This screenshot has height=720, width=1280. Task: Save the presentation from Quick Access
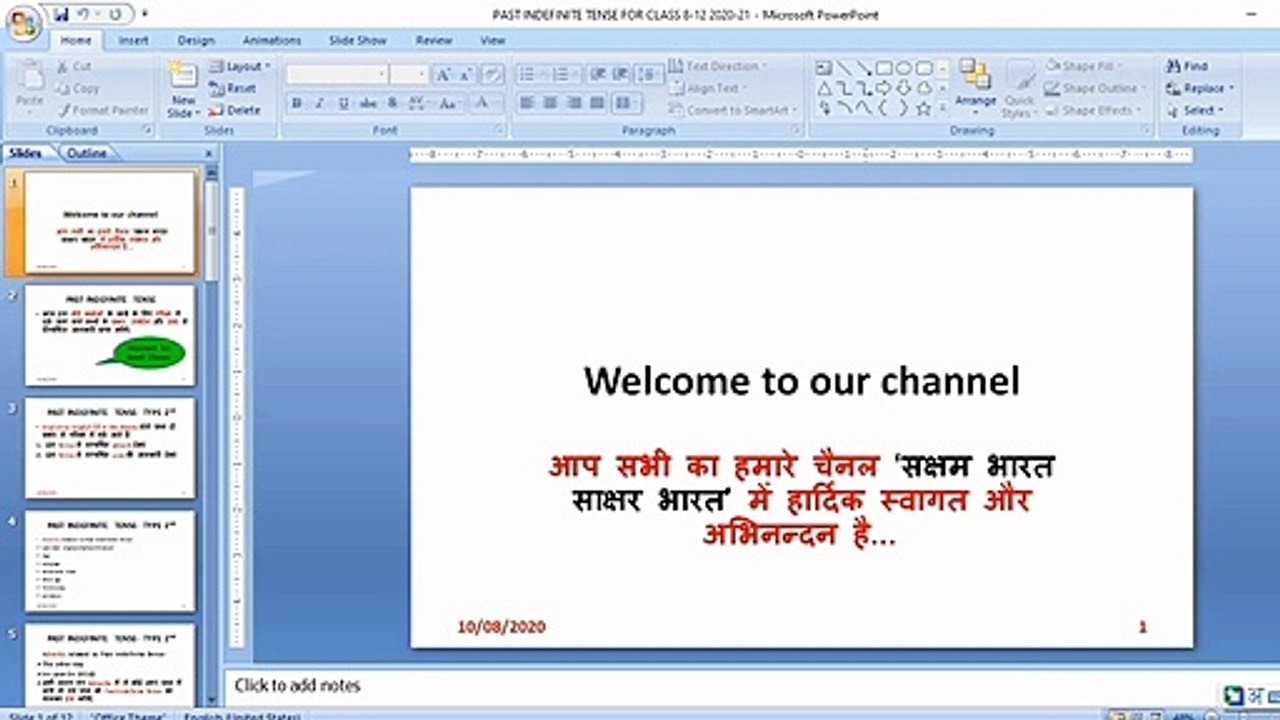pos(62,14)
